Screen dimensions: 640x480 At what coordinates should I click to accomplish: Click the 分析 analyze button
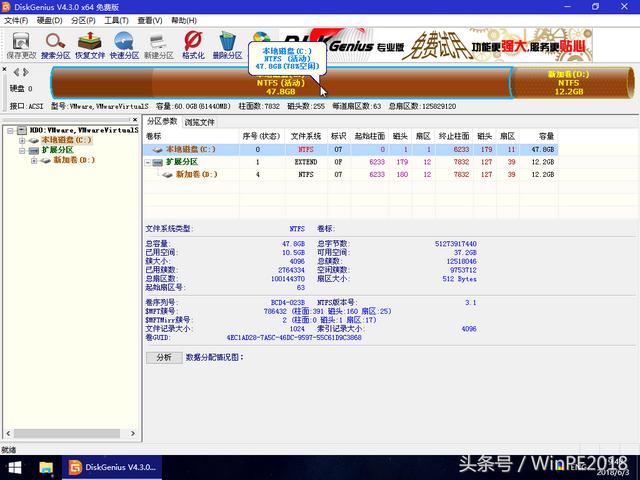coord(164,358)
